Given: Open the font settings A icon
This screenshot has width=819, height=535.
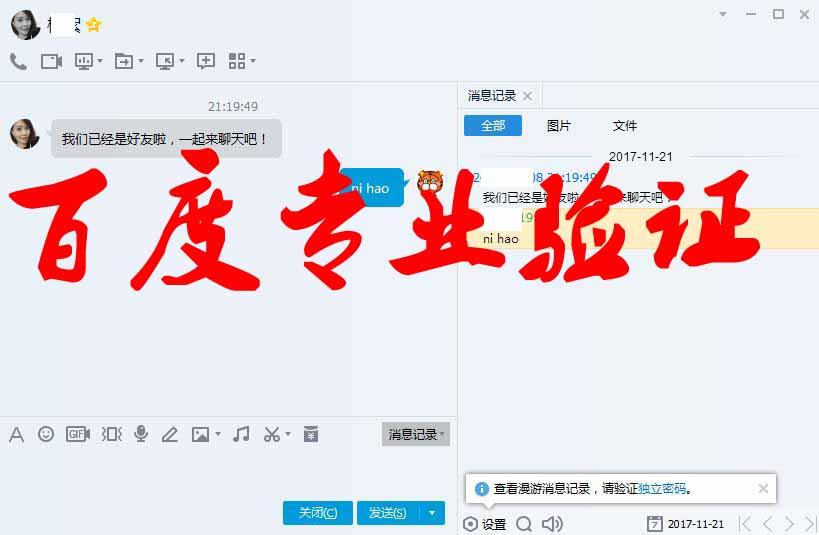Looking at the screenshot, I should [16, 434].
